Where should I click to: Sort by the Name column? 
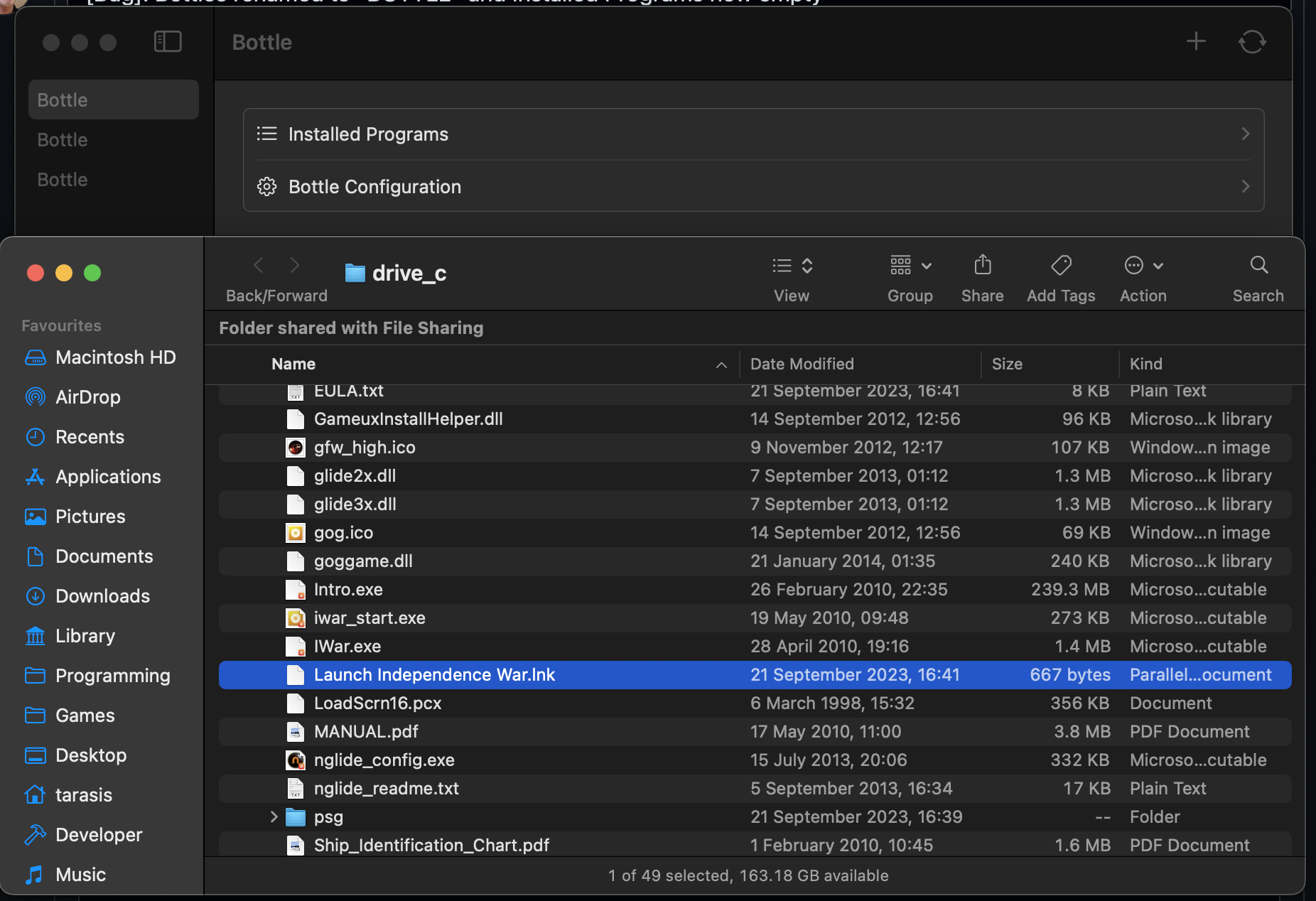[x=293, y=364]
